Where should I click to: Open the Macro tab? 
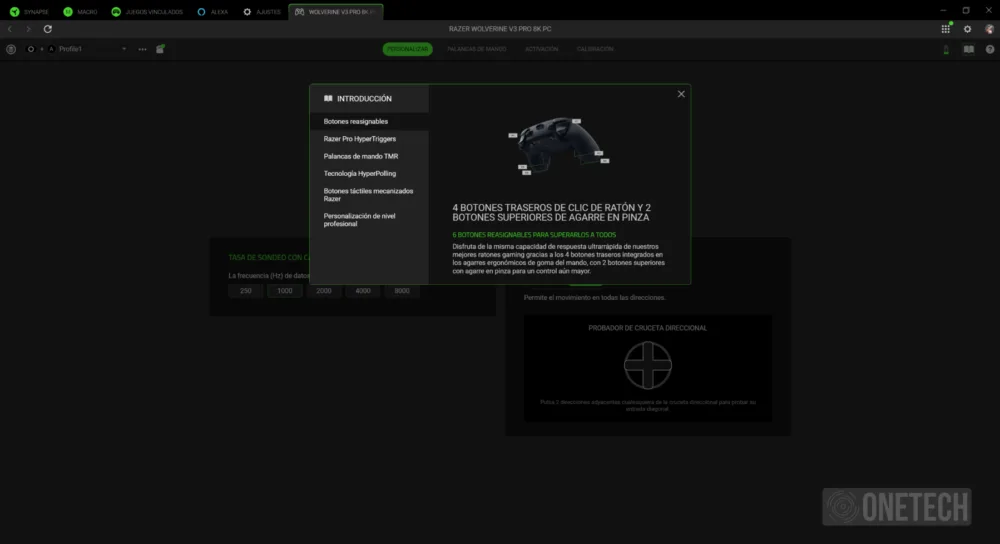click(x=80, y=11)
